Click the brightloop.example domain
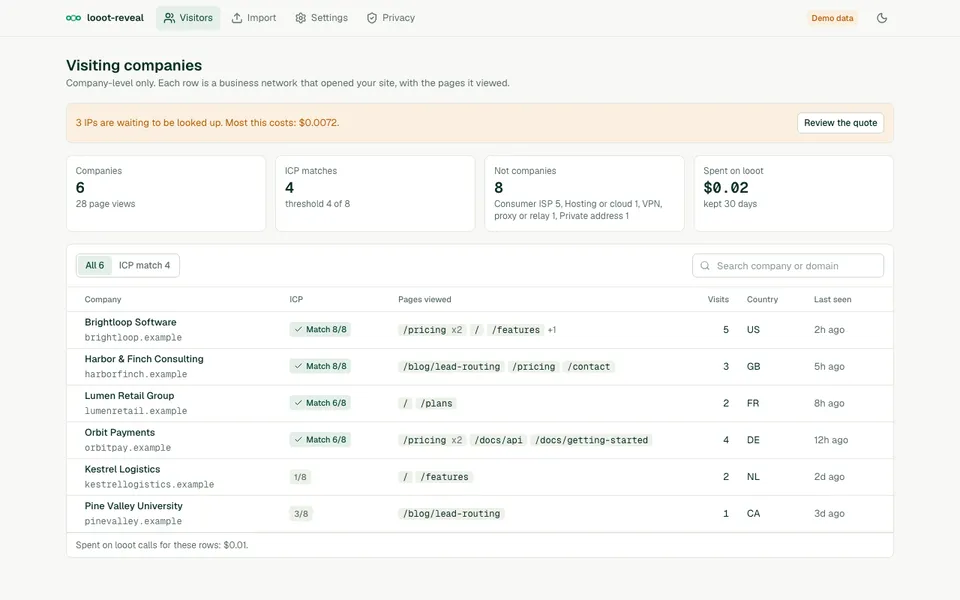The height and width of the screenshot is (600, 960). (133, 337)
